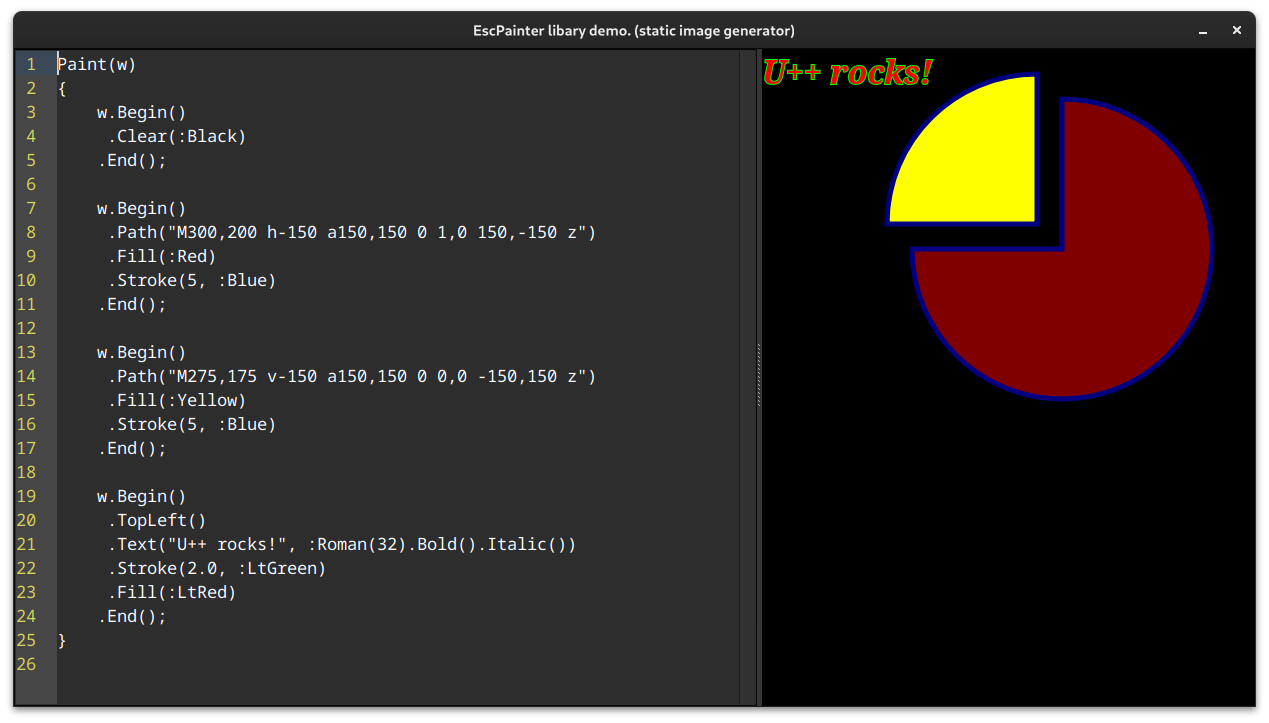Click '.End();' on line 11
1269x723 pixels.
pos(132,304)
